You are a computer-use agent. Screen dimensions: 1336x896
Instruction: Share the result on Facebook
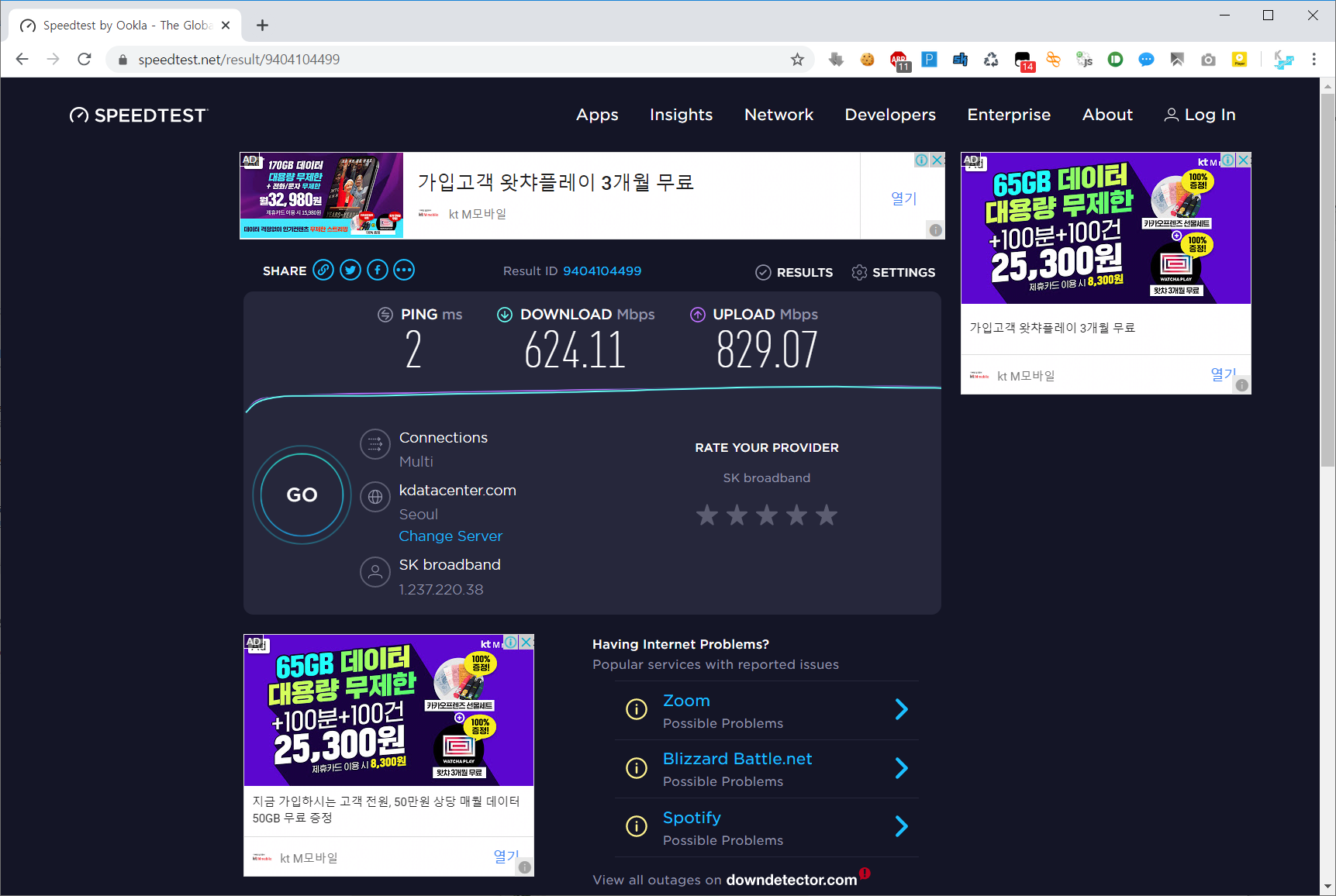point(378,270)
